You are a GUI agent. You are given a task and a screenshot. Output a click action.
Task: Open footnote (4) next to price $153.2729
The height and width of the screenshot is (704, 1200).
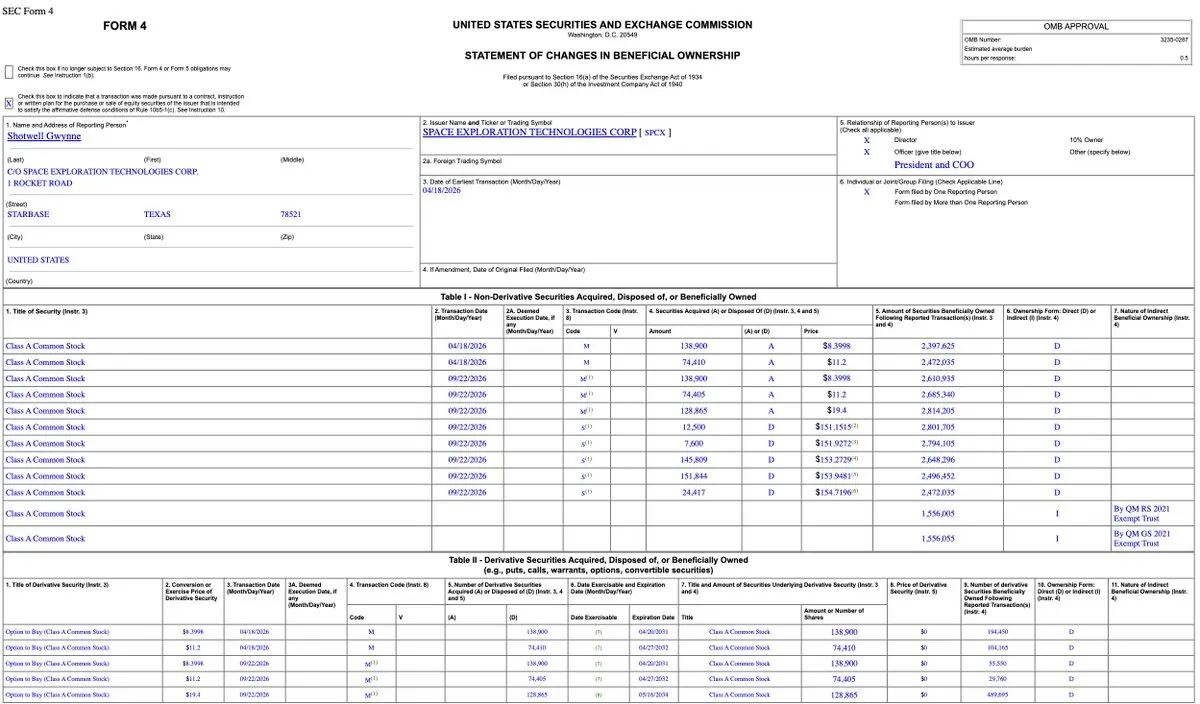click(856, 457)
